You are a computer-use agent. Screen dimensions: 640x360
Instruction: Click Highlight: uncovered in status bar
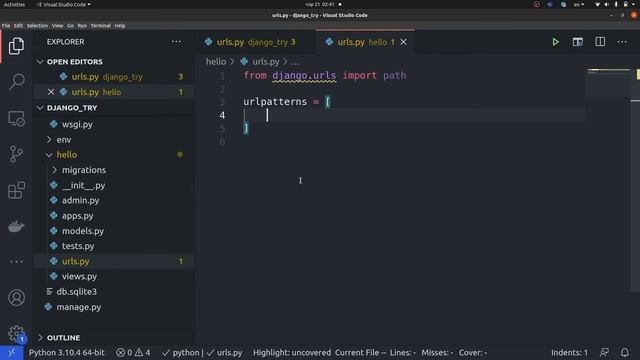coord(292,353)
